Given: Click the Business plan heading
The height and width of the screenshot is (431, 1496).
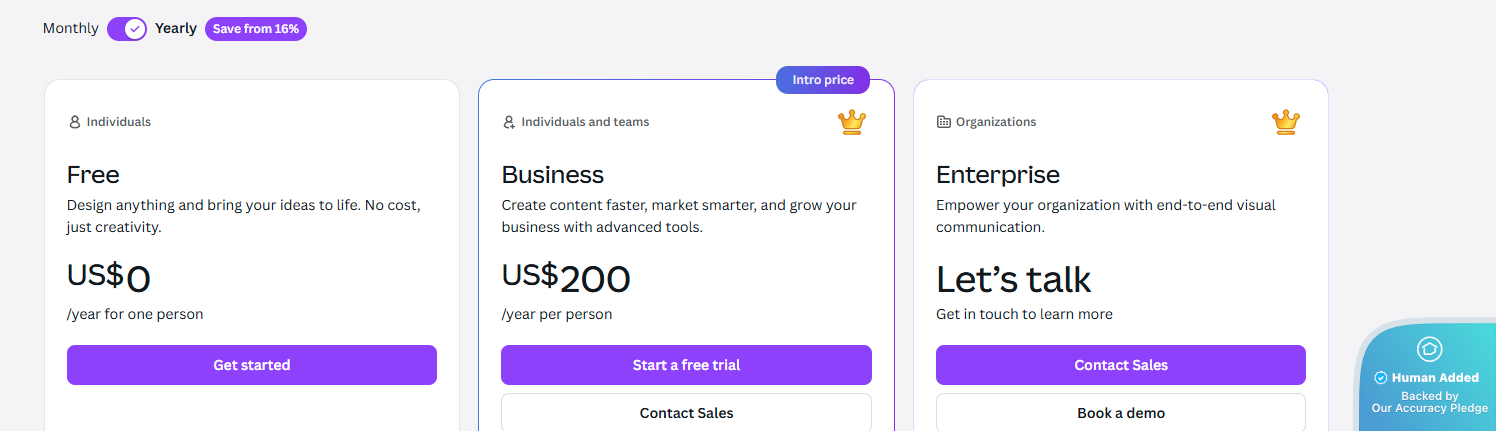Looking at the screenshot, I should coord(553,175).
